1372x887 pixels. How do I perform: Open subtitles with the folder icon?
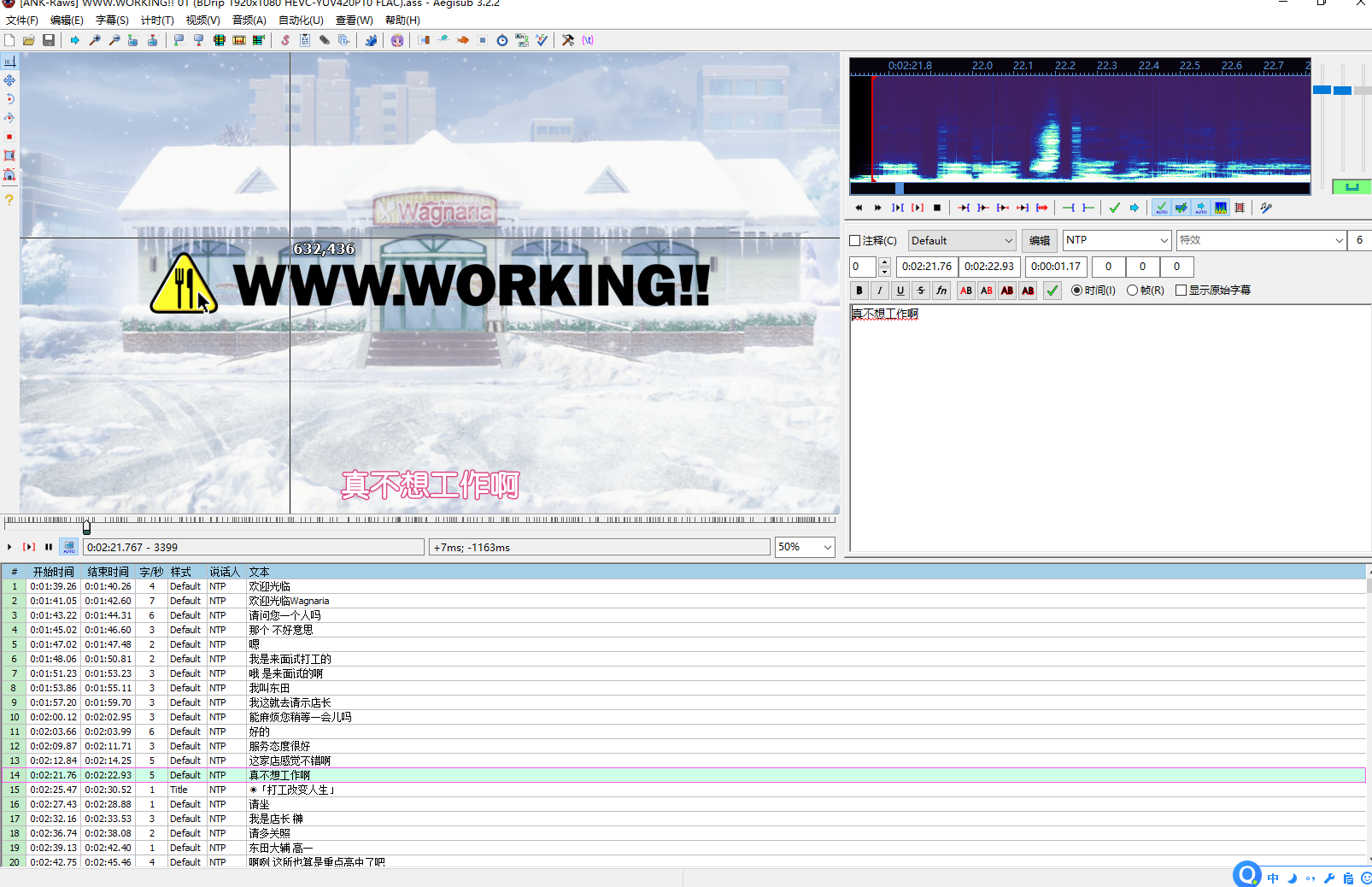coord(29,40)
